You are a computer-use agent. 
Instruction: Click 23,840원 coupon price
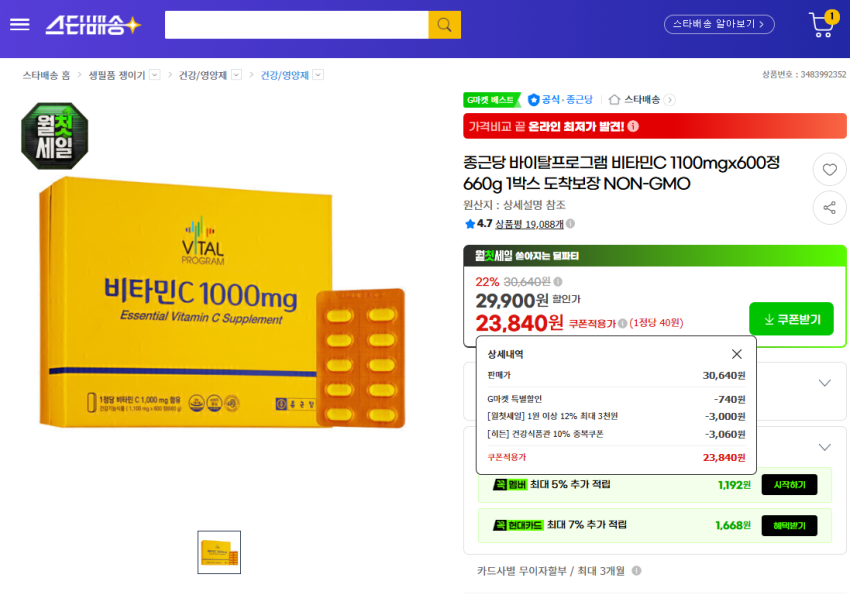tap(519, 324)
